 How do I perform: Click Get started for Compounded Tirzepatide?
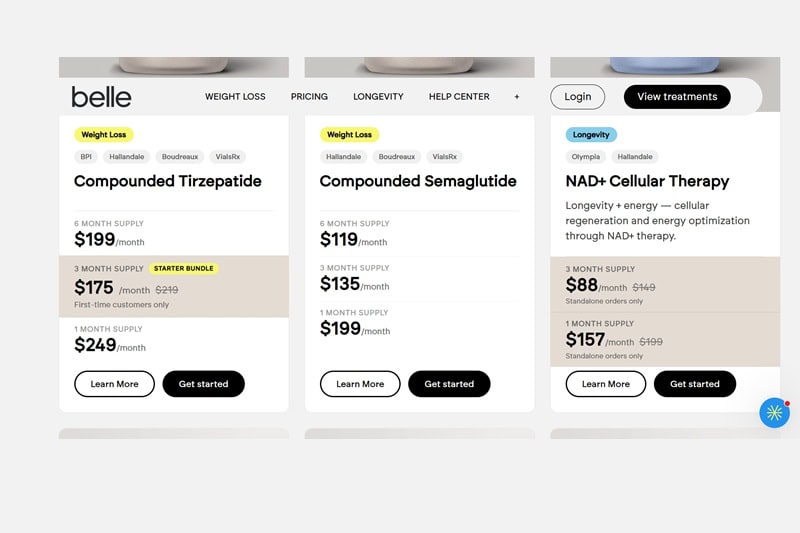click(x=204, y=384)
